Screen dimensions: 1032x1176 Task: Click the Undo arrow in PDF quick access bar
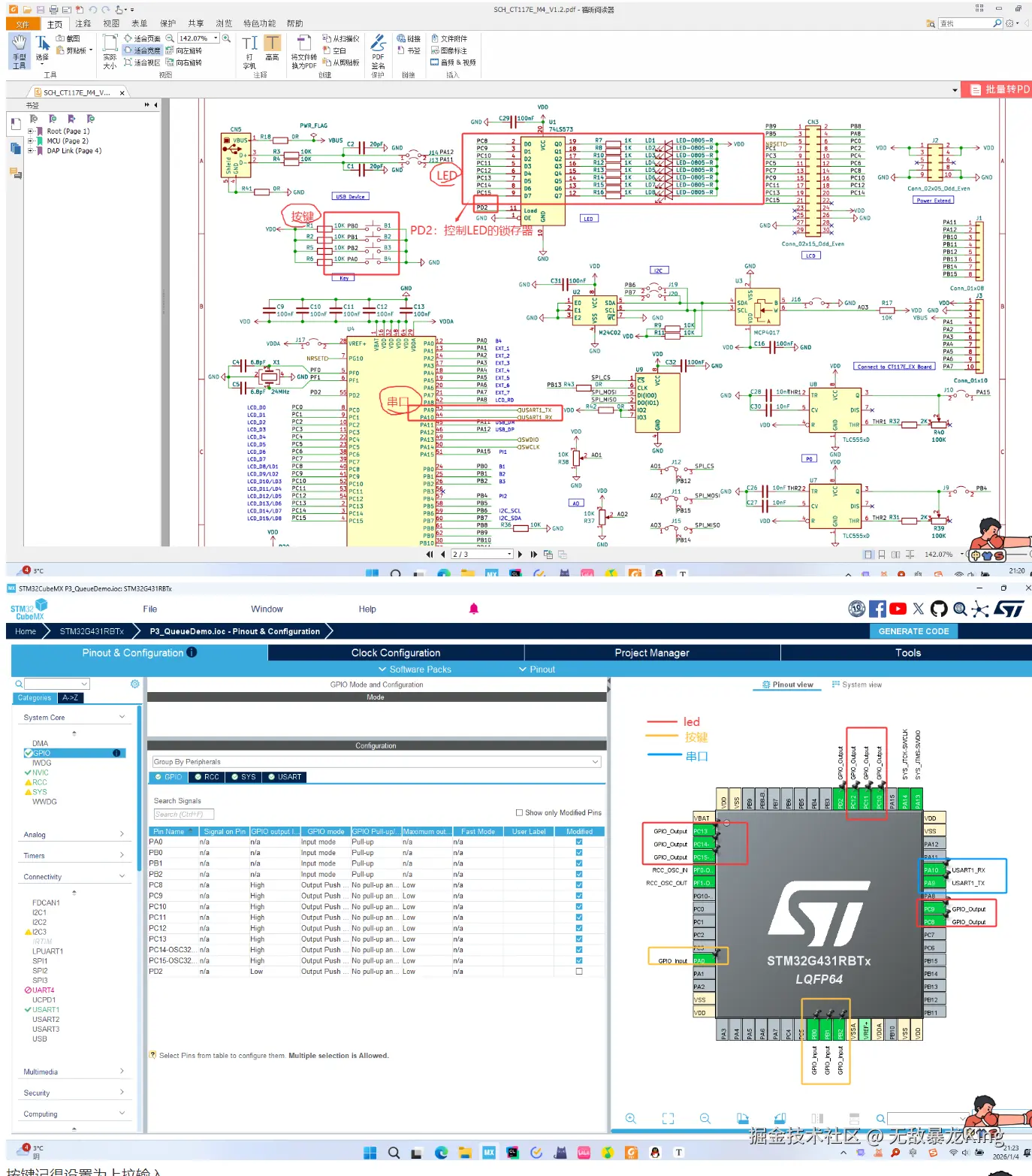click(92, 10)
